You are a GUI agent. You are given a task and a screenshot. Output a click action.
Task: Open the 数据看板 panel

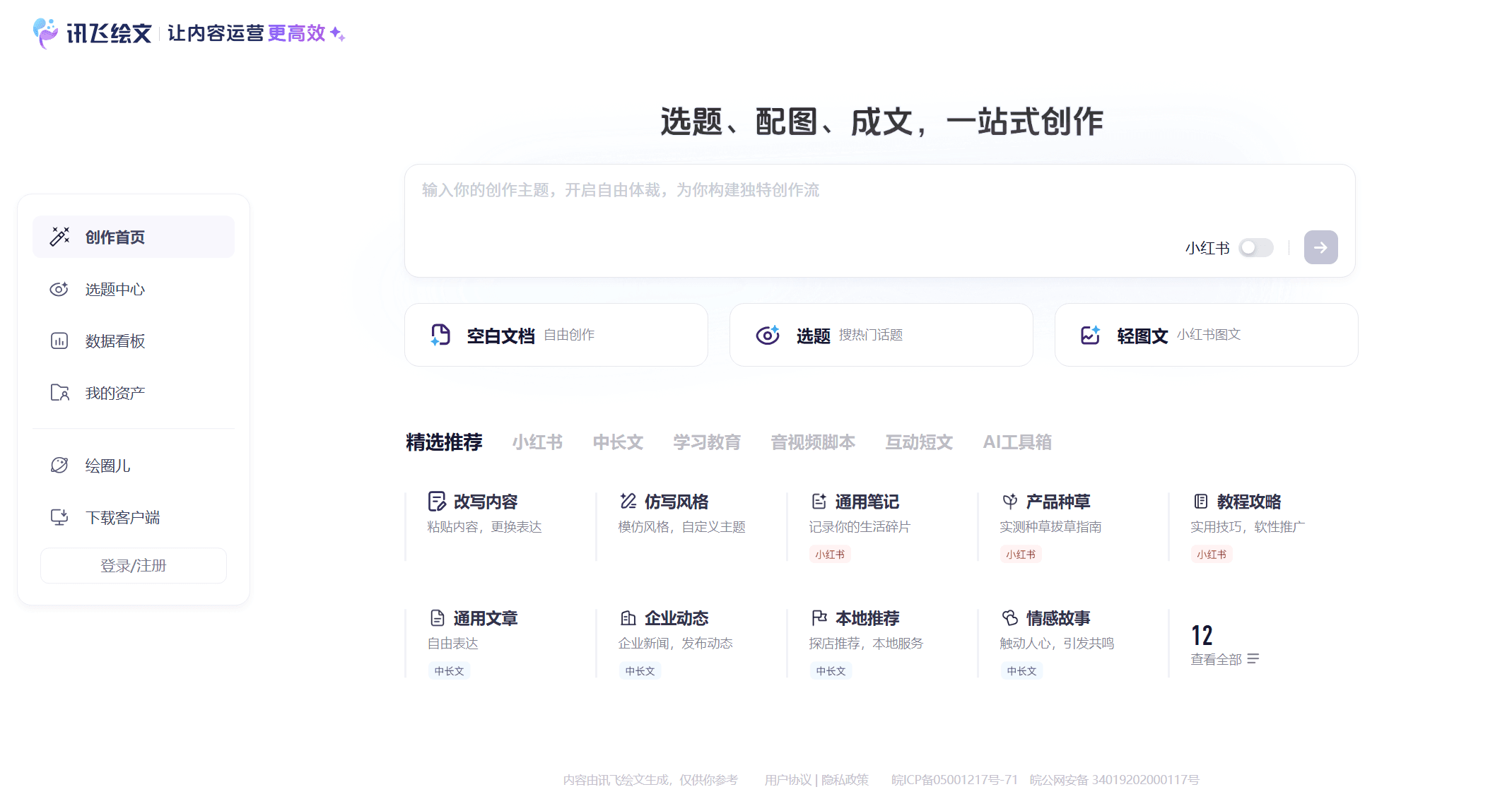pos(113,341)
